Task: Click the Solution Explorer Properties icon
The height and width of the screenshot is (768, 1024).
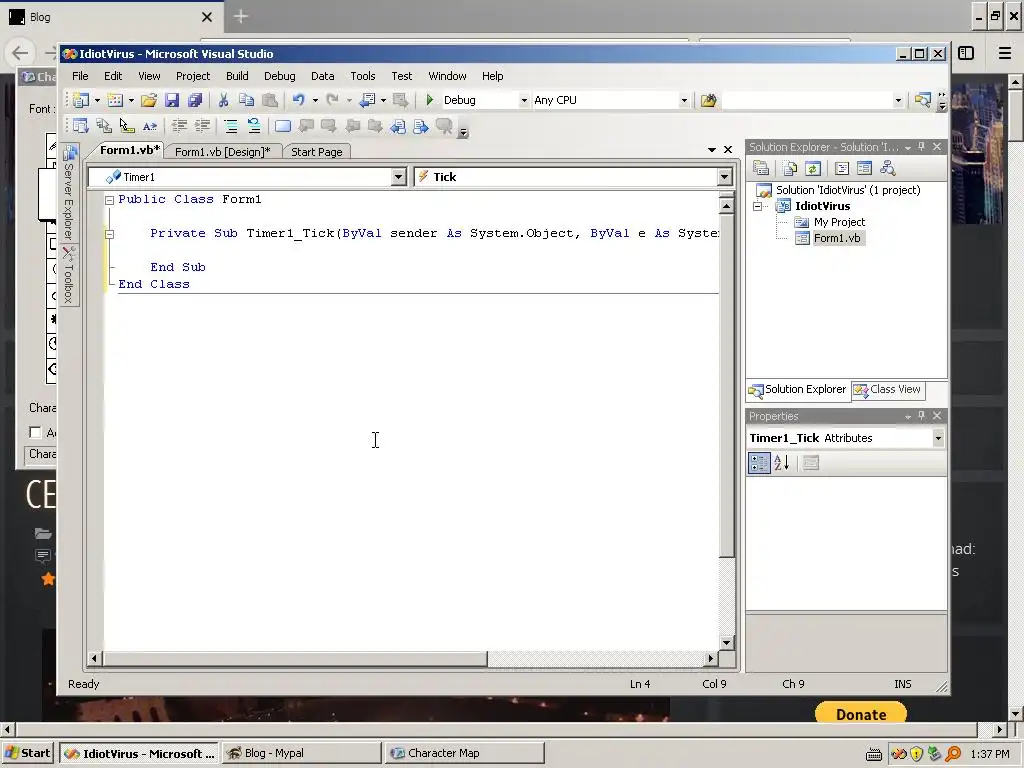Action: click(761, 168)
